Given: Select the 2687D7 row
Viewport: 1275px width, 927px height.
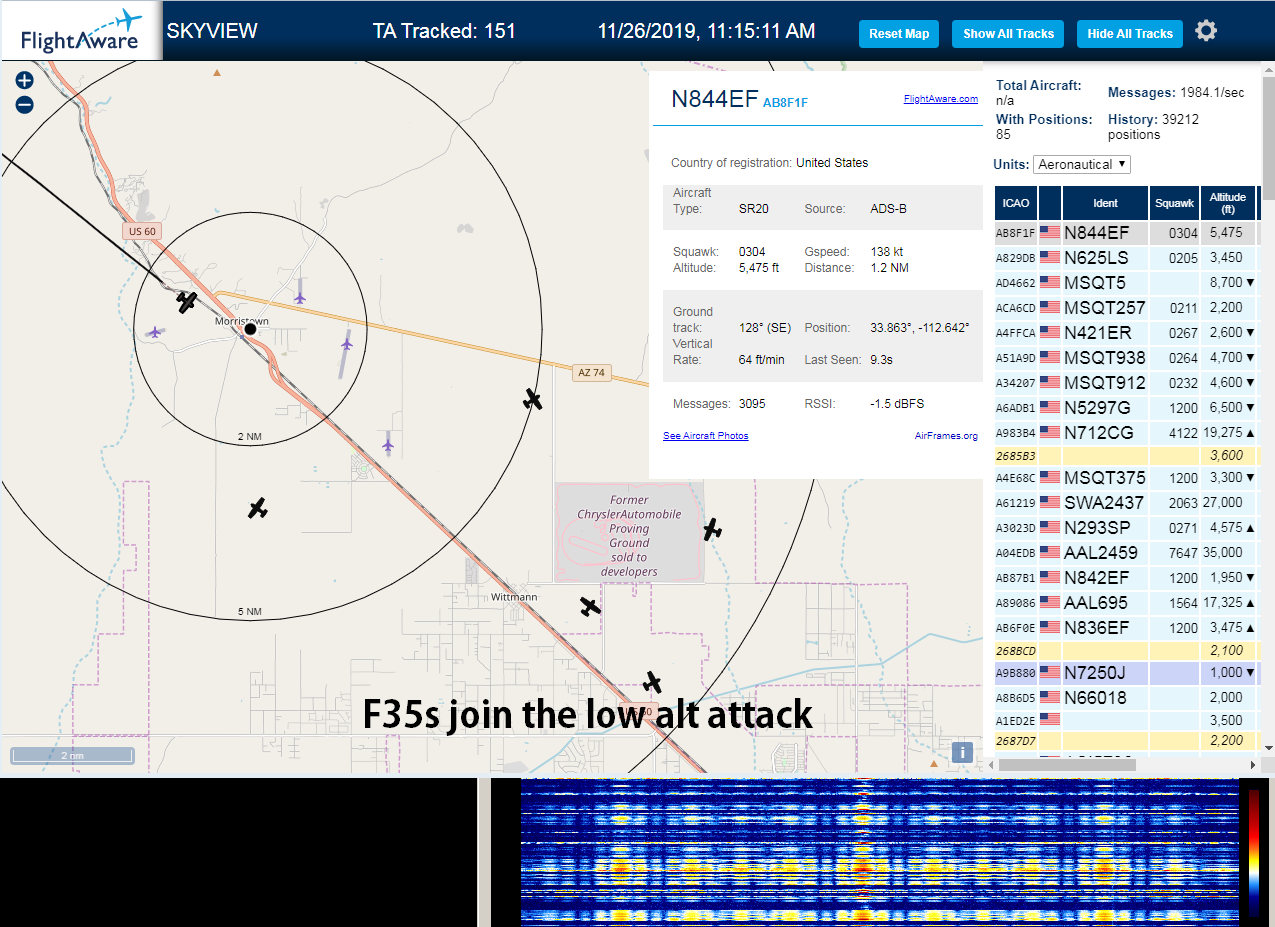Looking at the screenshot, I should (x=1125, y=741).
